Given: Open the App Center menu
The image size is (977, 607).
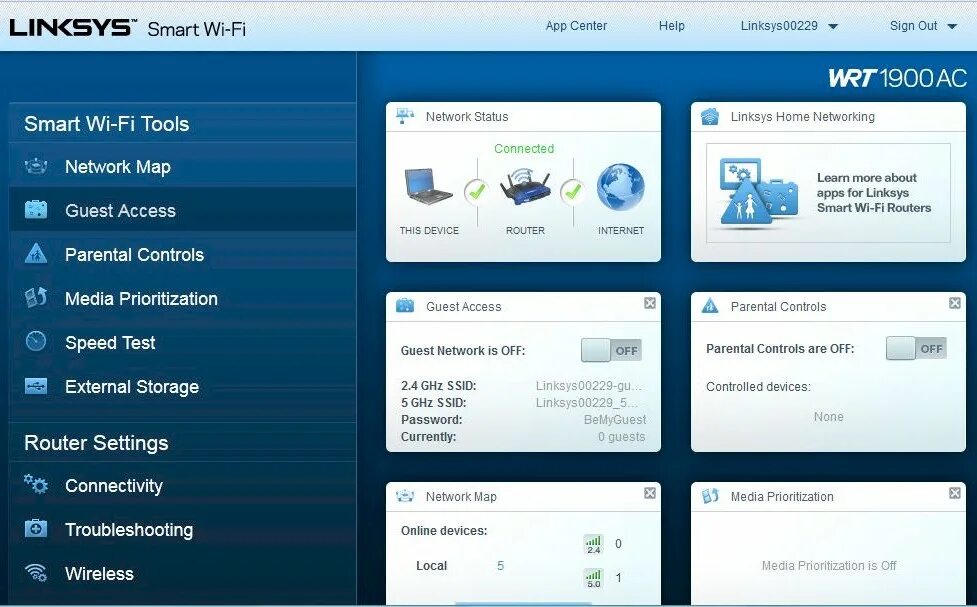Looking at the screenshot, I should tap(576, 26).
